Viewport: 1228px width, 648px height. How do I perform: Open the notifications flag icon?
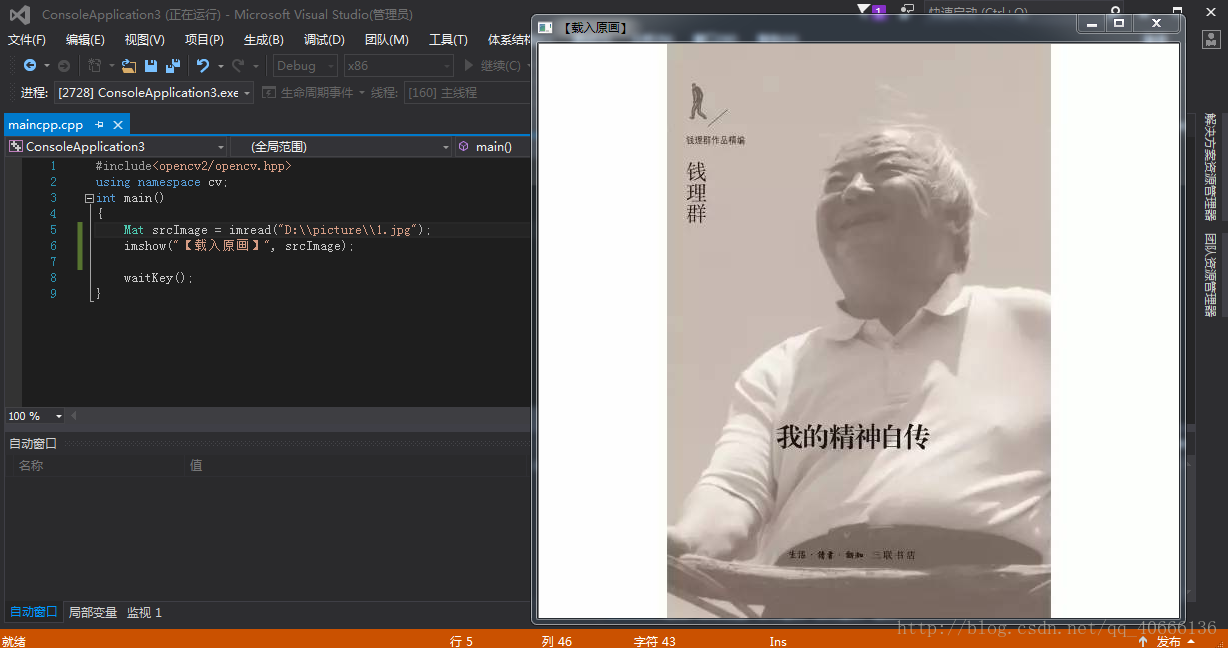tap(864, 9)
